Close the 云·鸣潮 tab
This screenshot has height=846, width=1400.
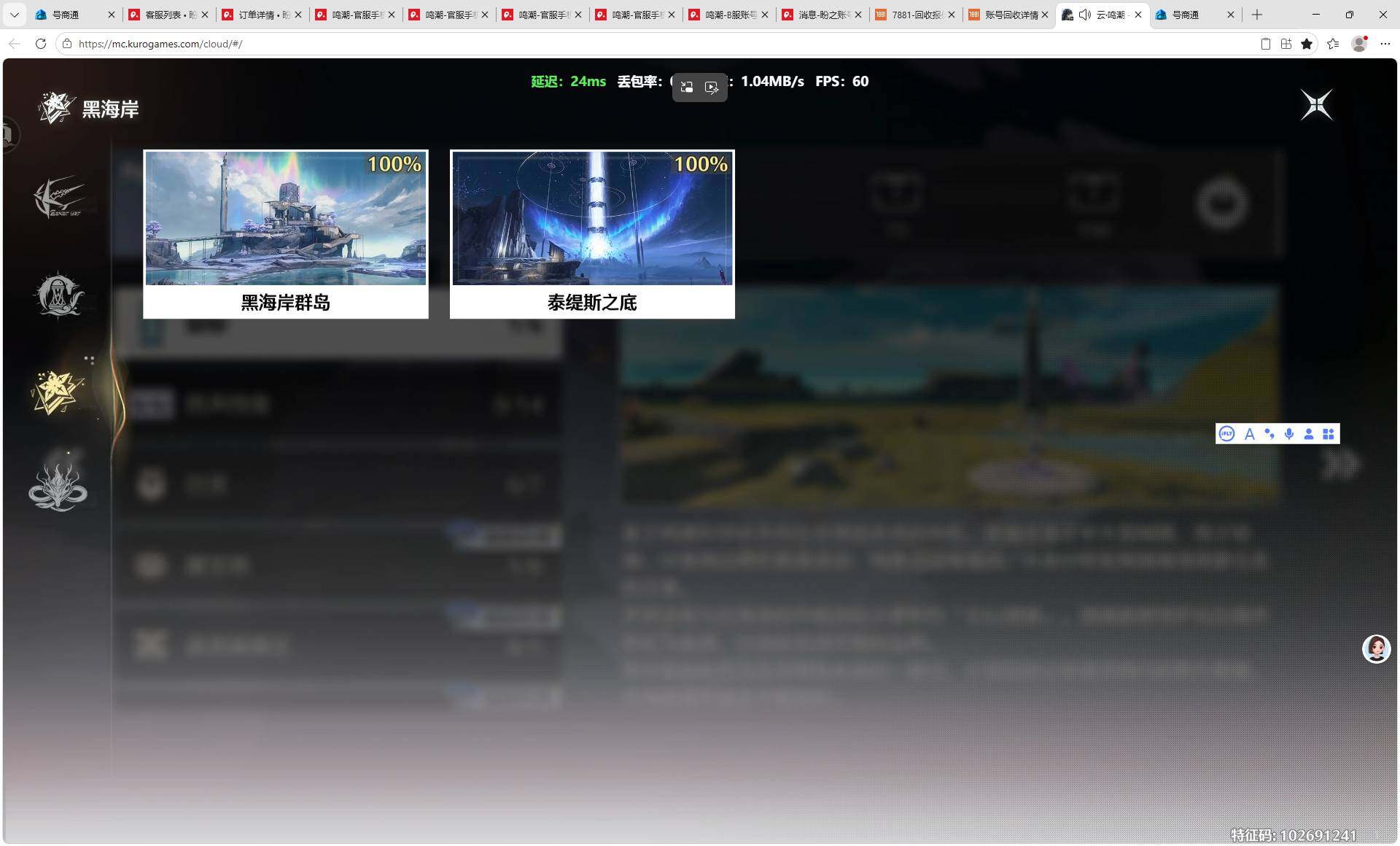tap(1138, 15)
